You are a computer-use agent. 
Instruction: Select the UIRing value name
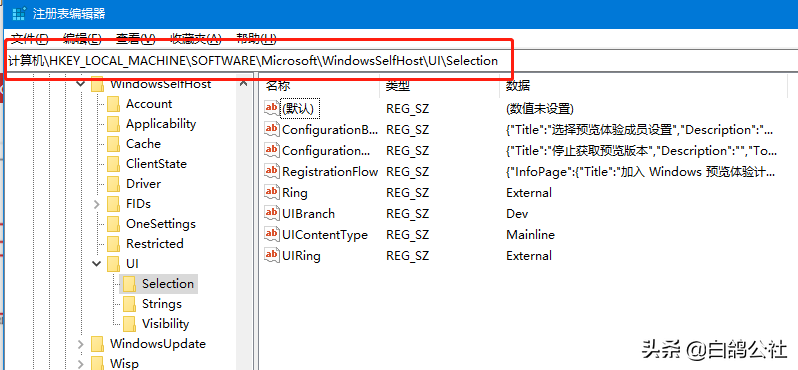(301, 255)
